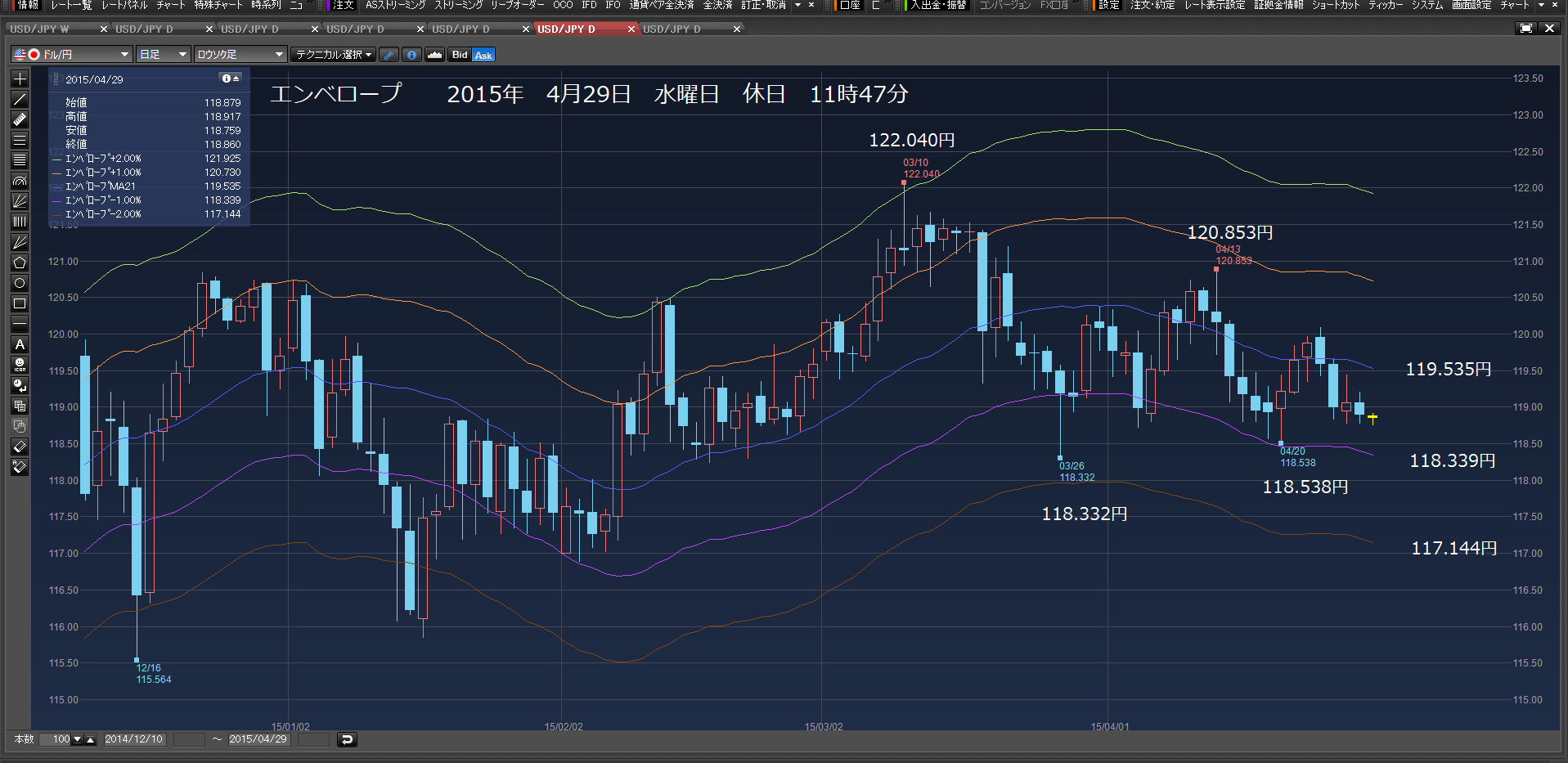Open the レート表示設定 item
Screen dimensions: 1568x763
[x=1215, y=5]
